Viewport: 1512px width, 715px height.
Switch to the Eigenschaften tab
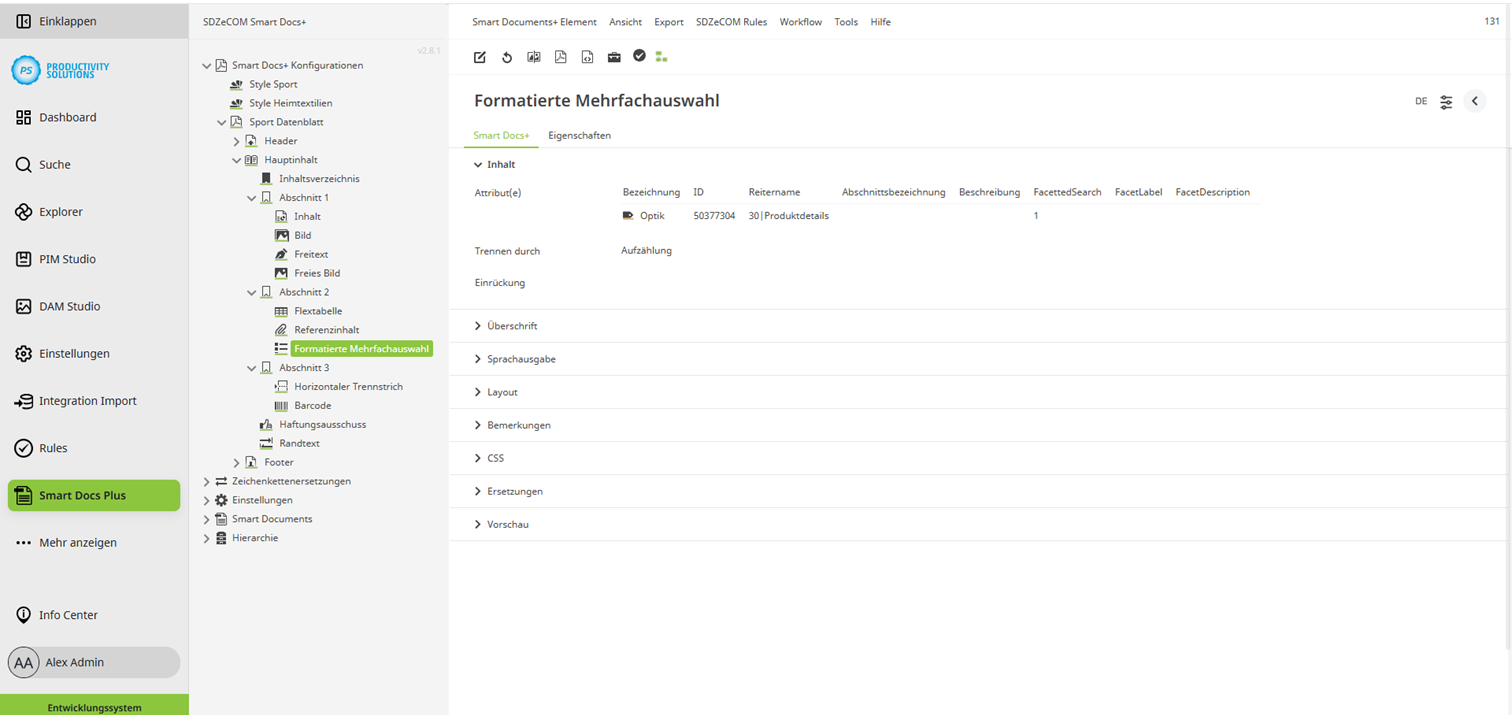coord(580,135)
